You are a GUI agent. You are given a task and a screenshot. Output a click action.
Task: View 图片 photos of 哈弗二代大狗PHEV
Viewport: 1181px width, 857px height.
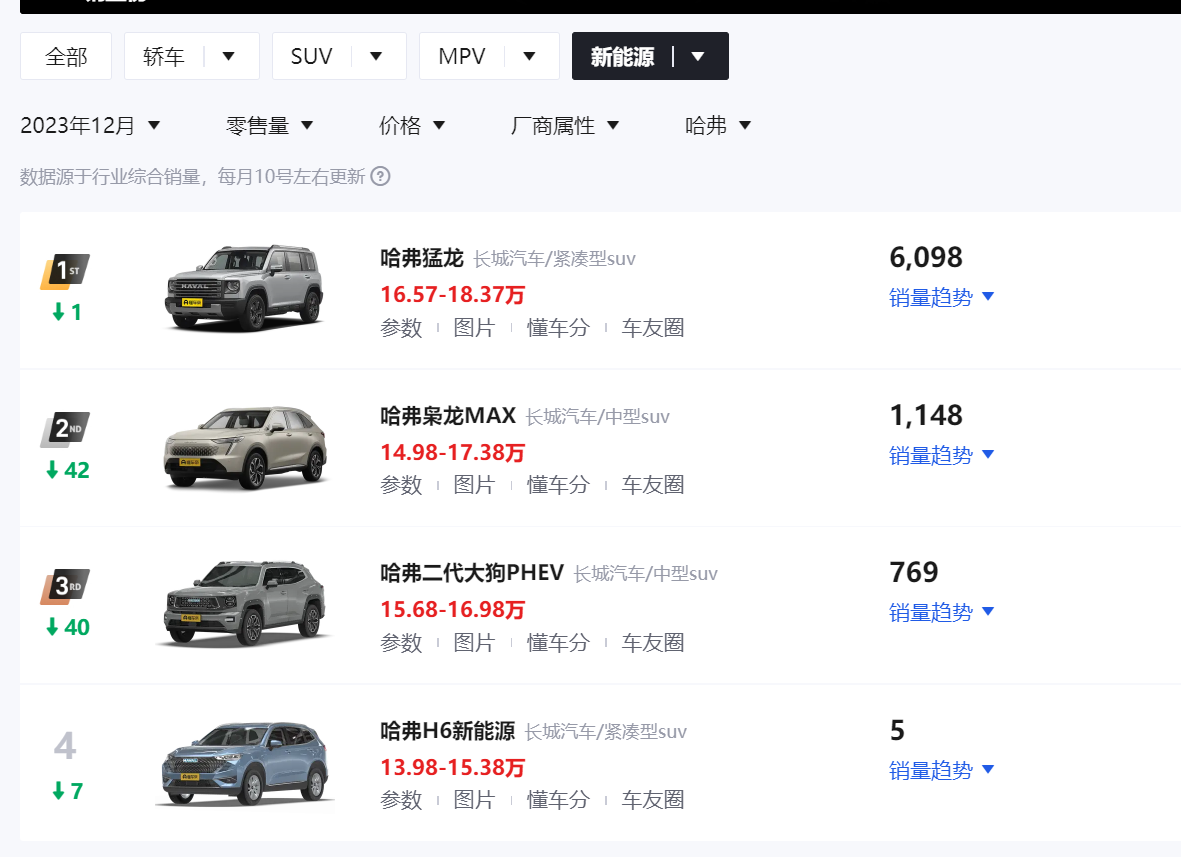tap(474, 642)
